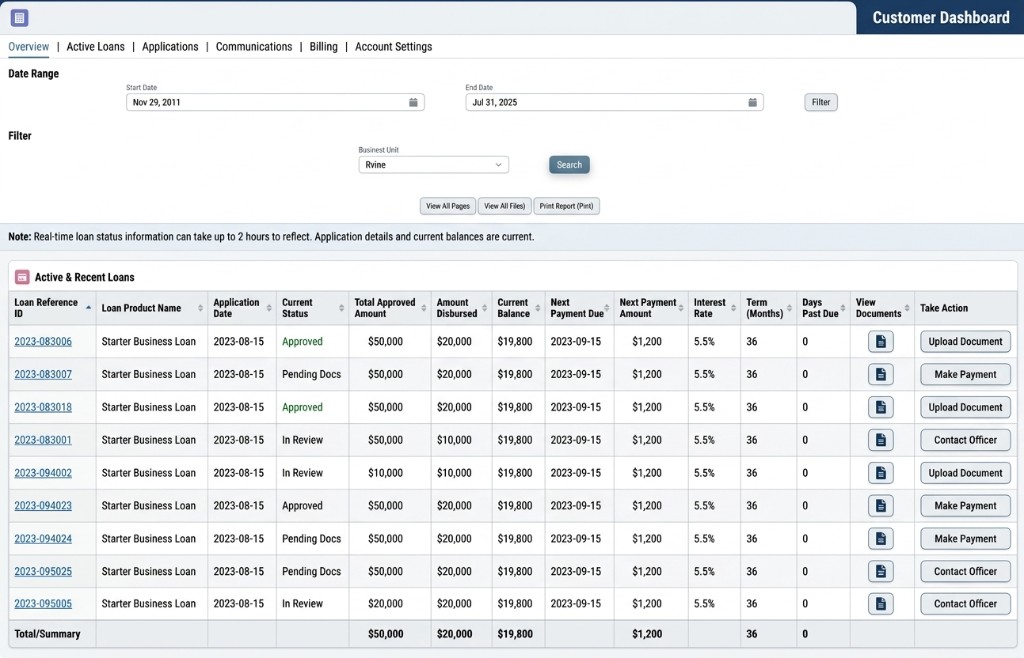Switch to the Billing tab
The width and height of the screenshot is (1024, 658).
[x=323, y=47]
